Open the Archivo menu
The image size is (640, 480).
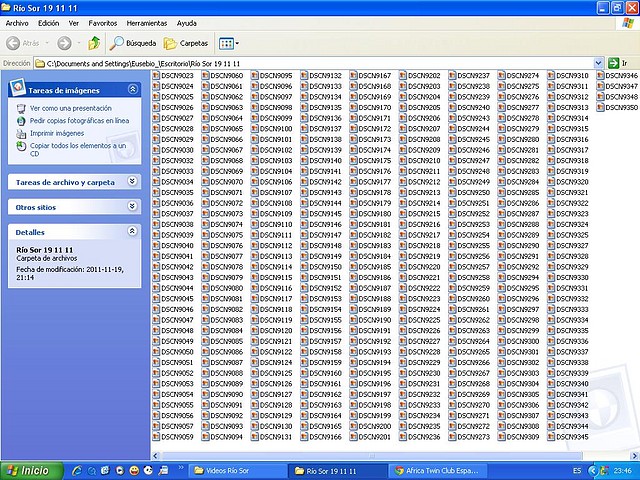click(17, 23)
